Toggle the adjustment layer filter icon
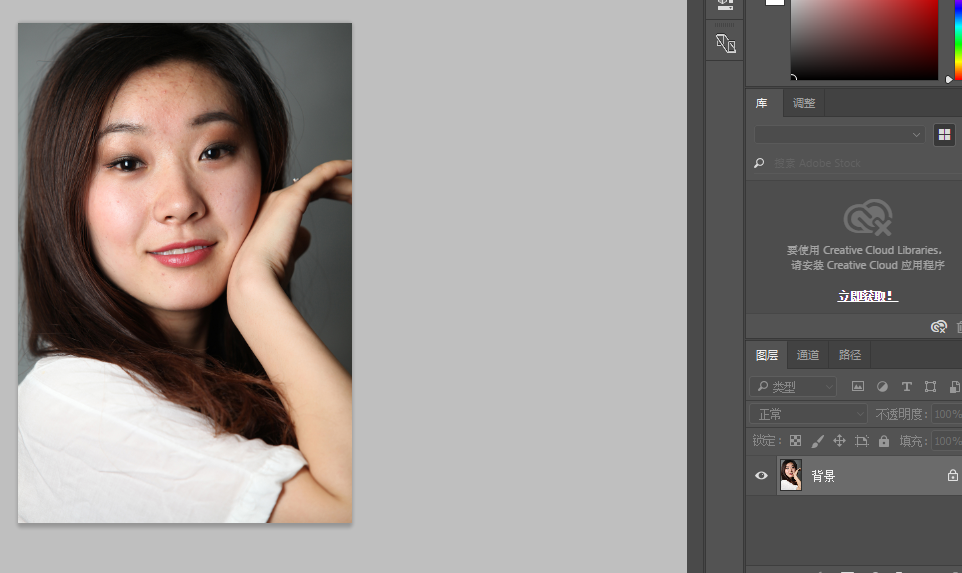This screenshot has height=573, width=962. (882, 386)
